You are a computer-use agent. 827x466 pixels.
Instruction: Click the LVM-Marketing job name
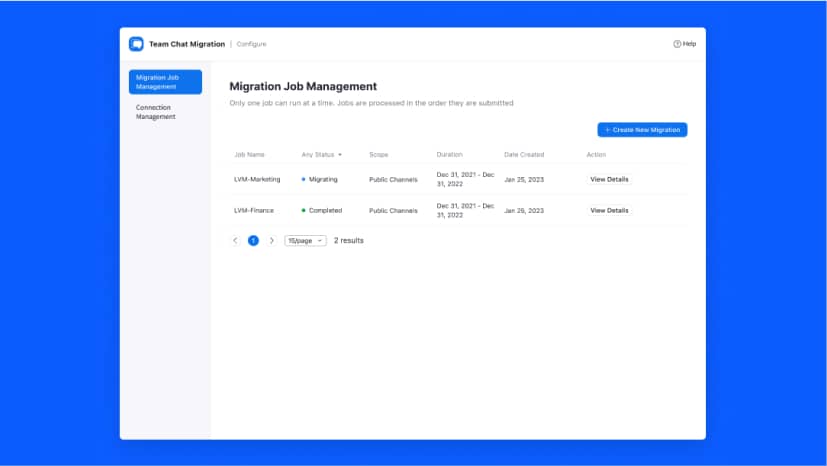tap(257, 180)
